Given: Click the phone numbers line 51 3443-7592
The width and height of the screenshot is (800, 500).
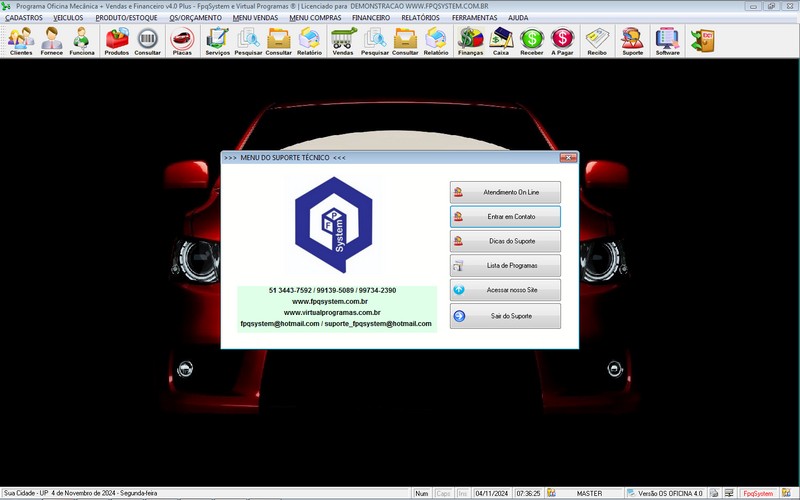Looking at the screenshot, I should pyautogui.click(x=332, y=290).
